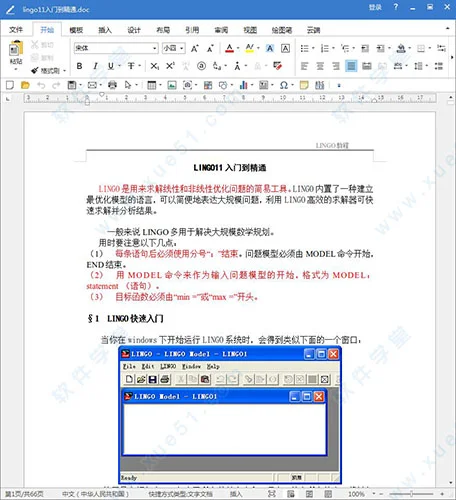This screenshot has width=456, height=500.
Task: Click the Omega symbol icon
Action: pyautogui.click(x=284, y=85)
